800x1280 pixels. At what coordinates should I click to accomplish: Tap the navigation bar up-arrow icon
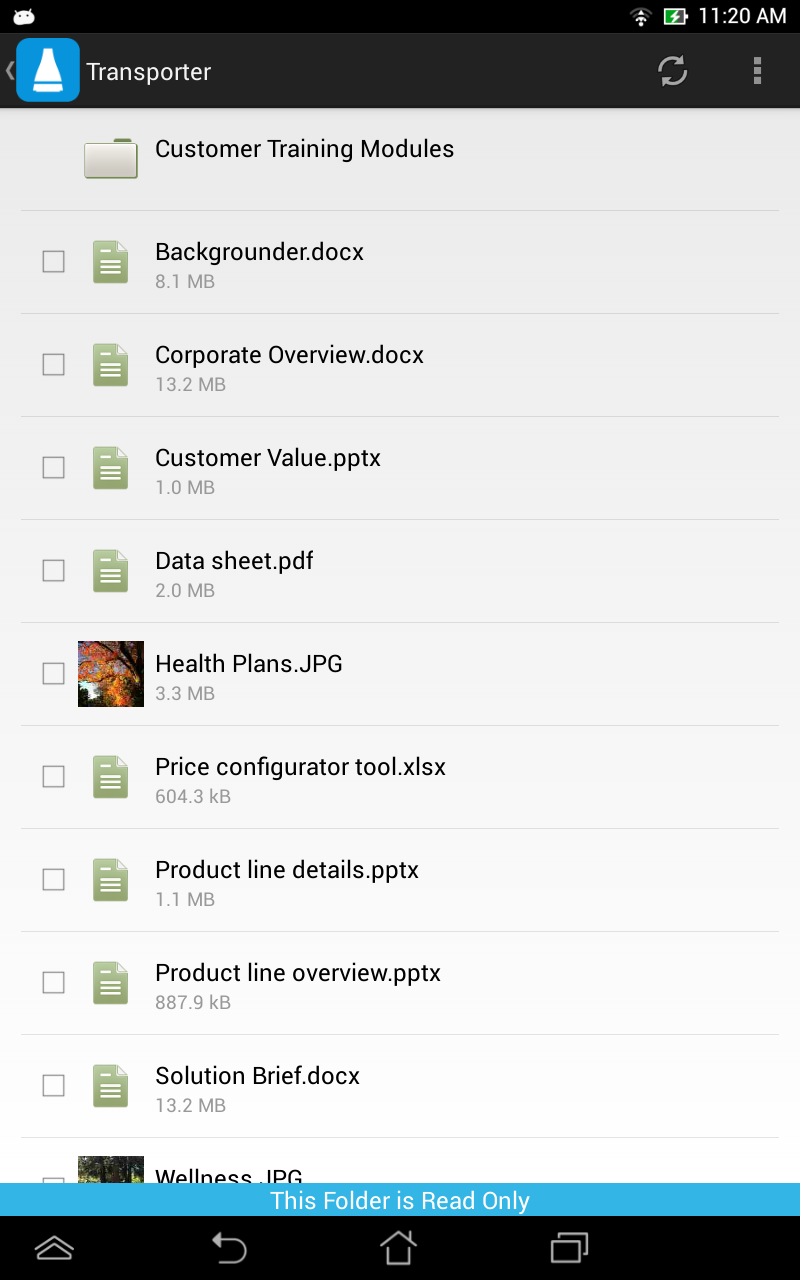(x=54, y=1247)
